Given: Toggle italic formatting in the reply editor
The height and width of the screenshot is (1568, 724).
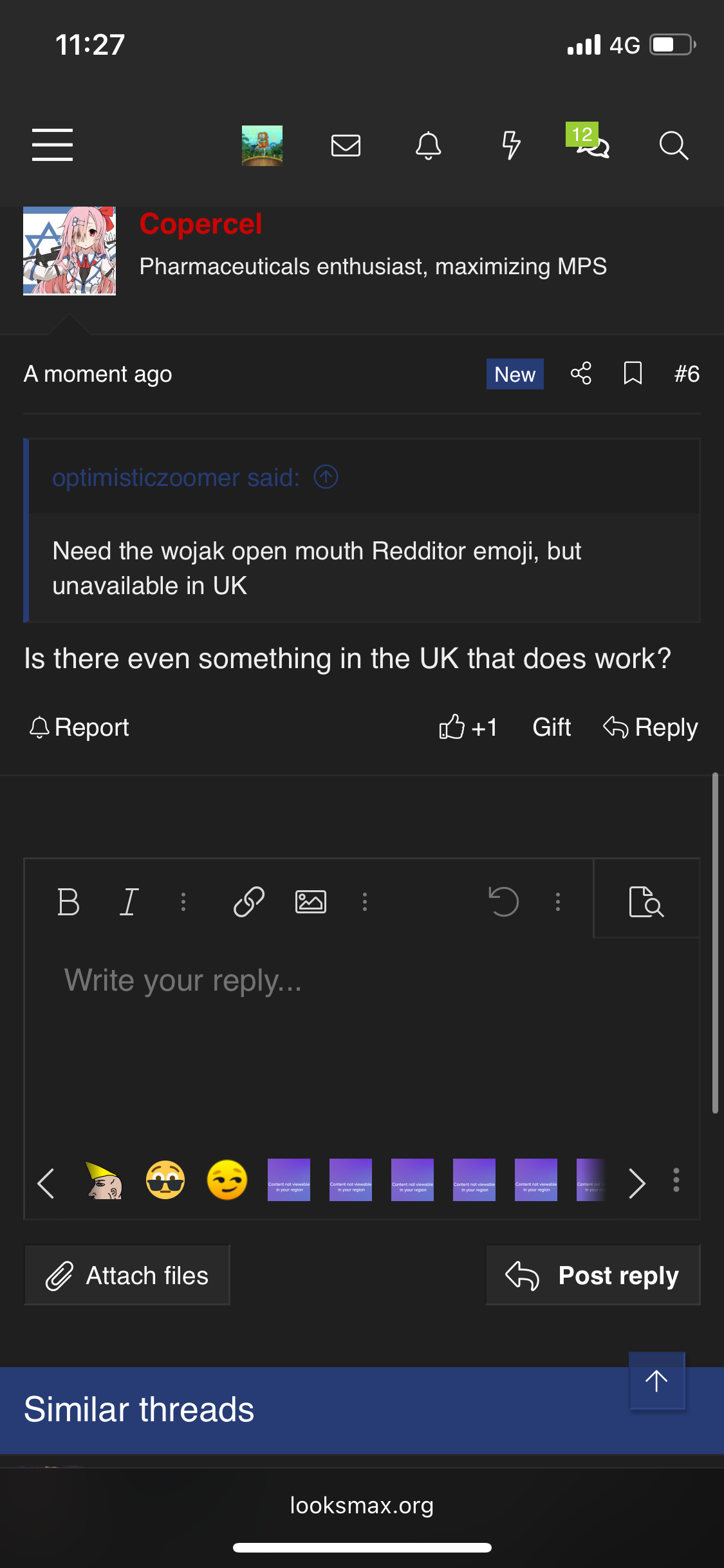Looking at the screenshot, I should pos(129,901).
